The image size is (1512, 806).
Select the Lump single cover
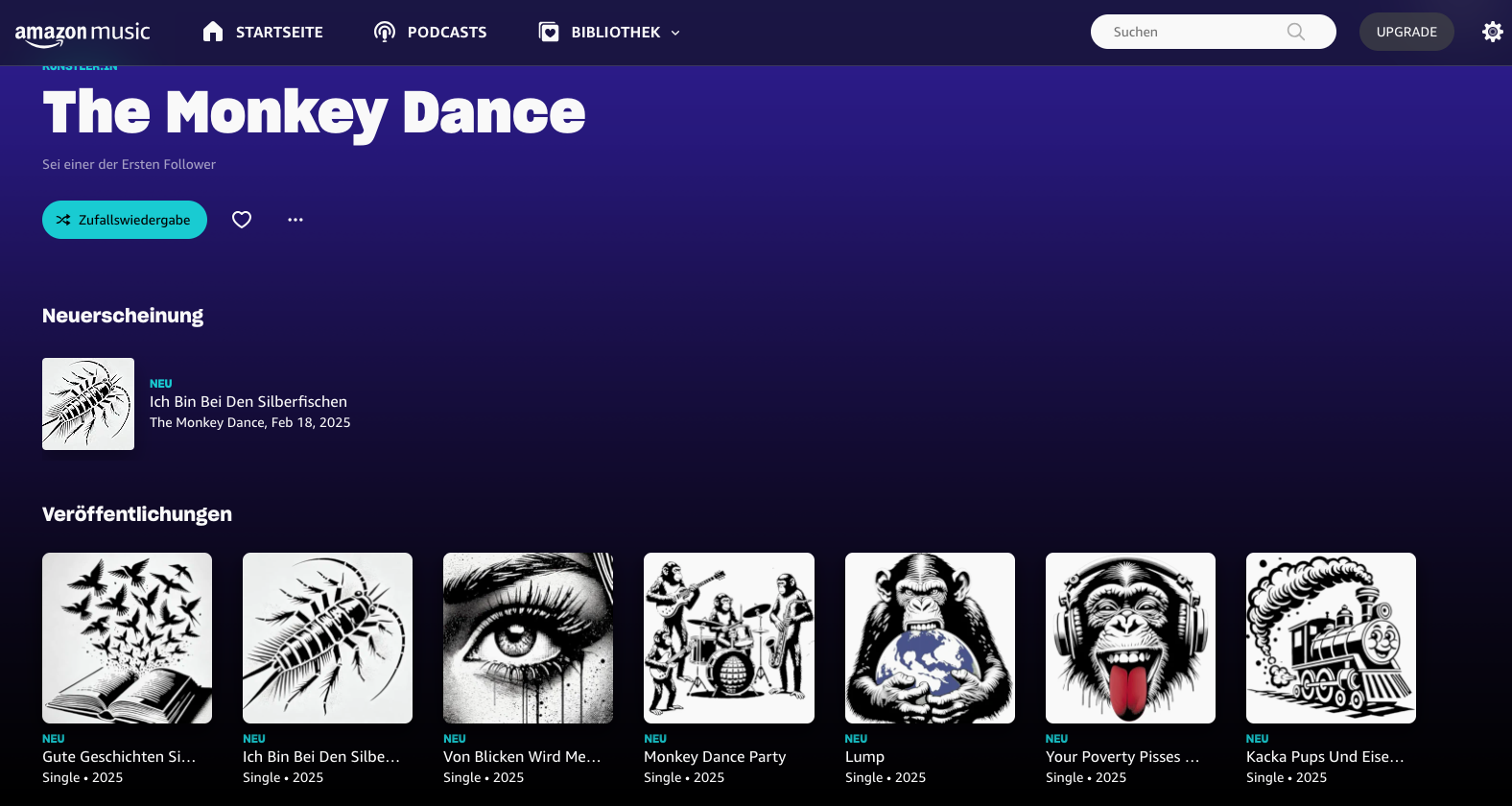pos(930,638)
